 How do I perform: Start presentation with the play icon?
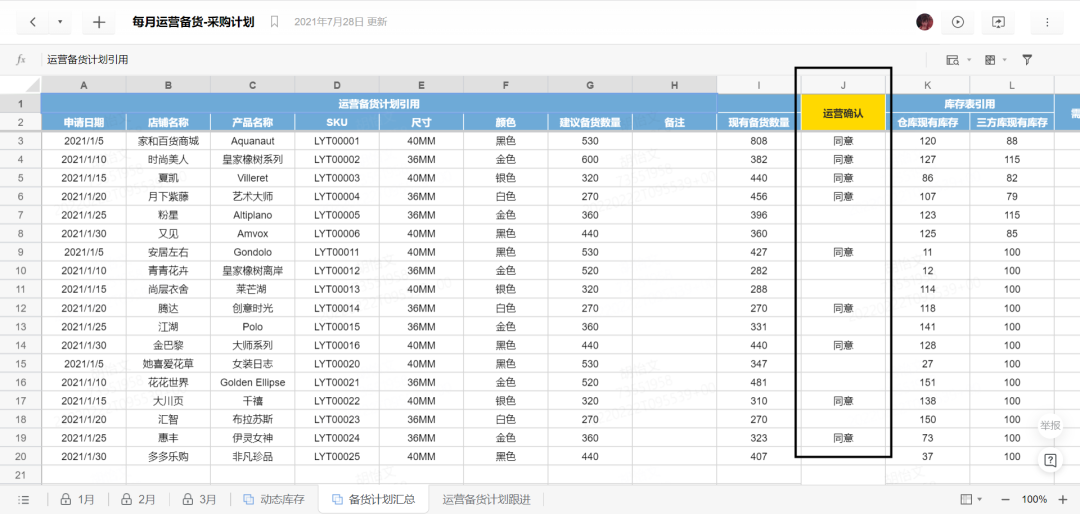point(957,22)
